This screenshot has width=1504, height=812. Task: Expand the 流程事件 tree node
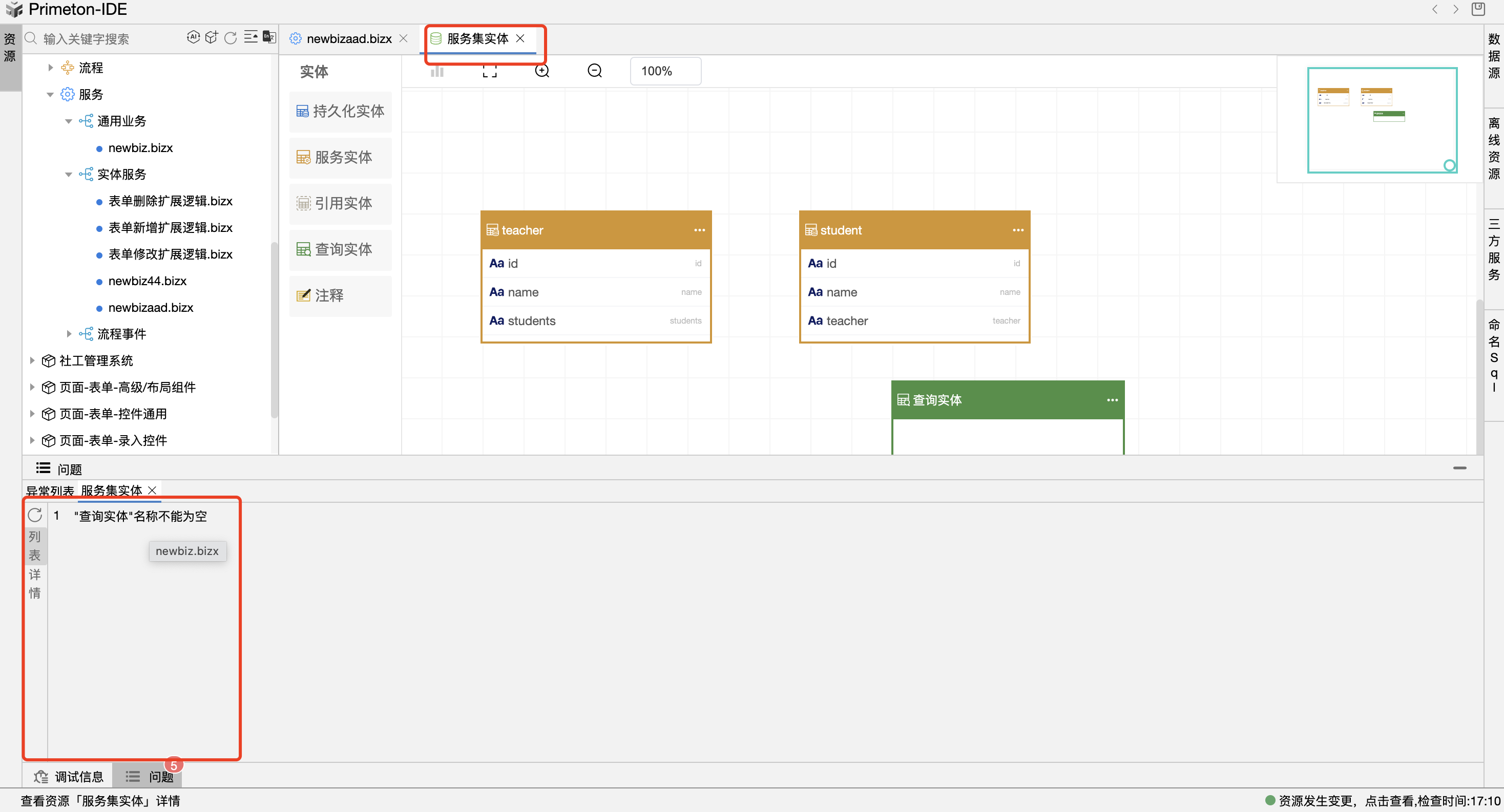tap(69, 334)
